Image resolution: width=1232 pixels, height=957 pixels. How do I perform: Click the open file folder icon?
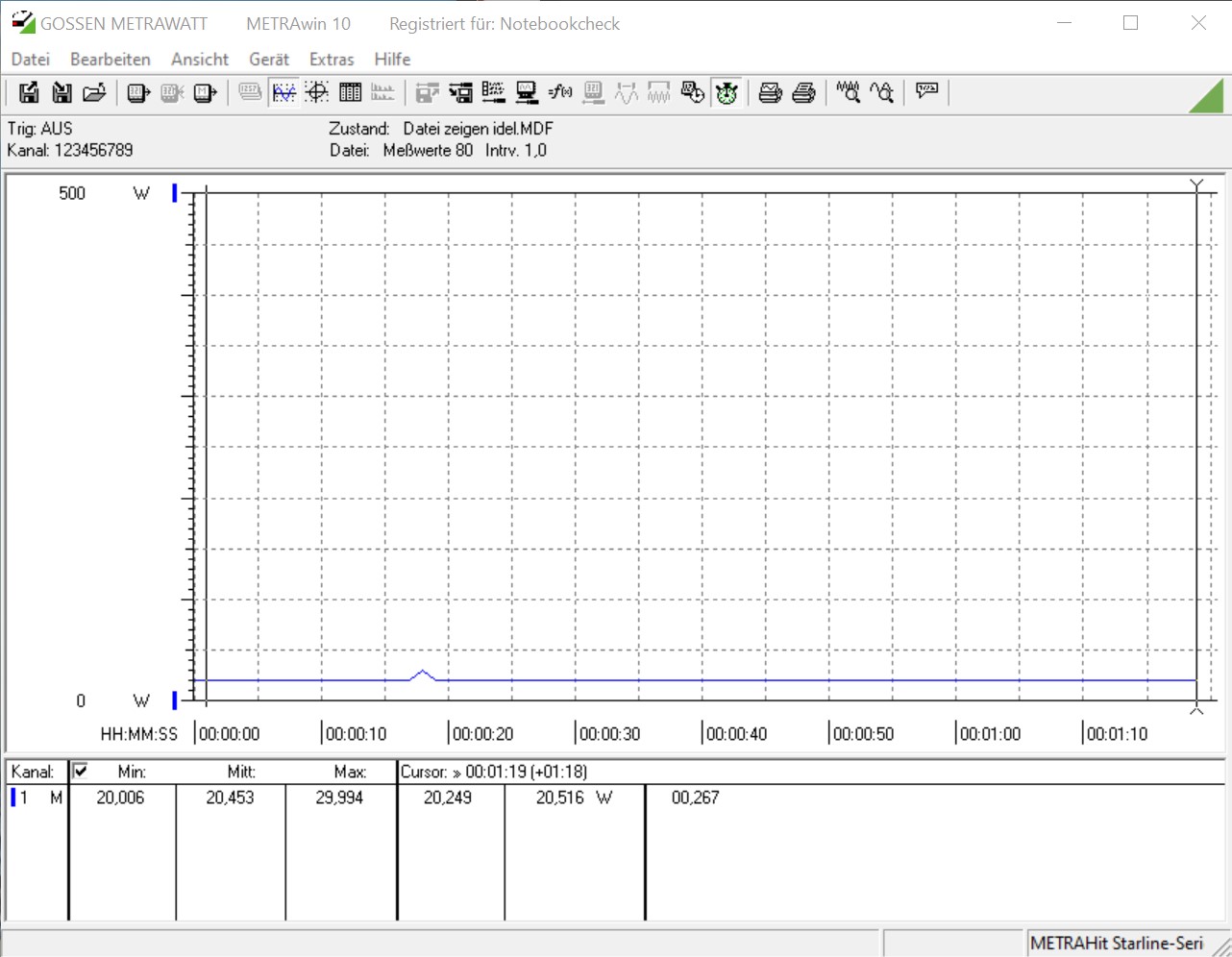[94, 92]
